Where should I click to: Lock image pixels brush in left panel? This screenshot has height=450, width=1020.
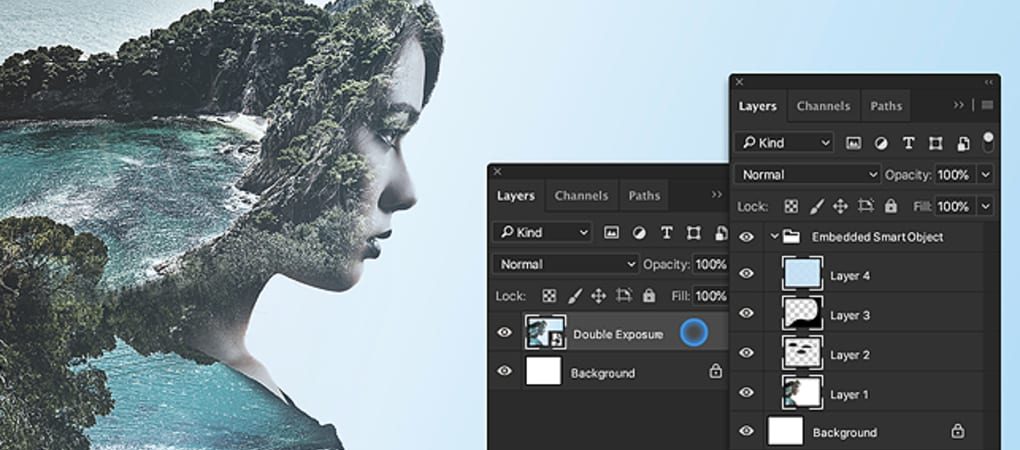(574, 296)
